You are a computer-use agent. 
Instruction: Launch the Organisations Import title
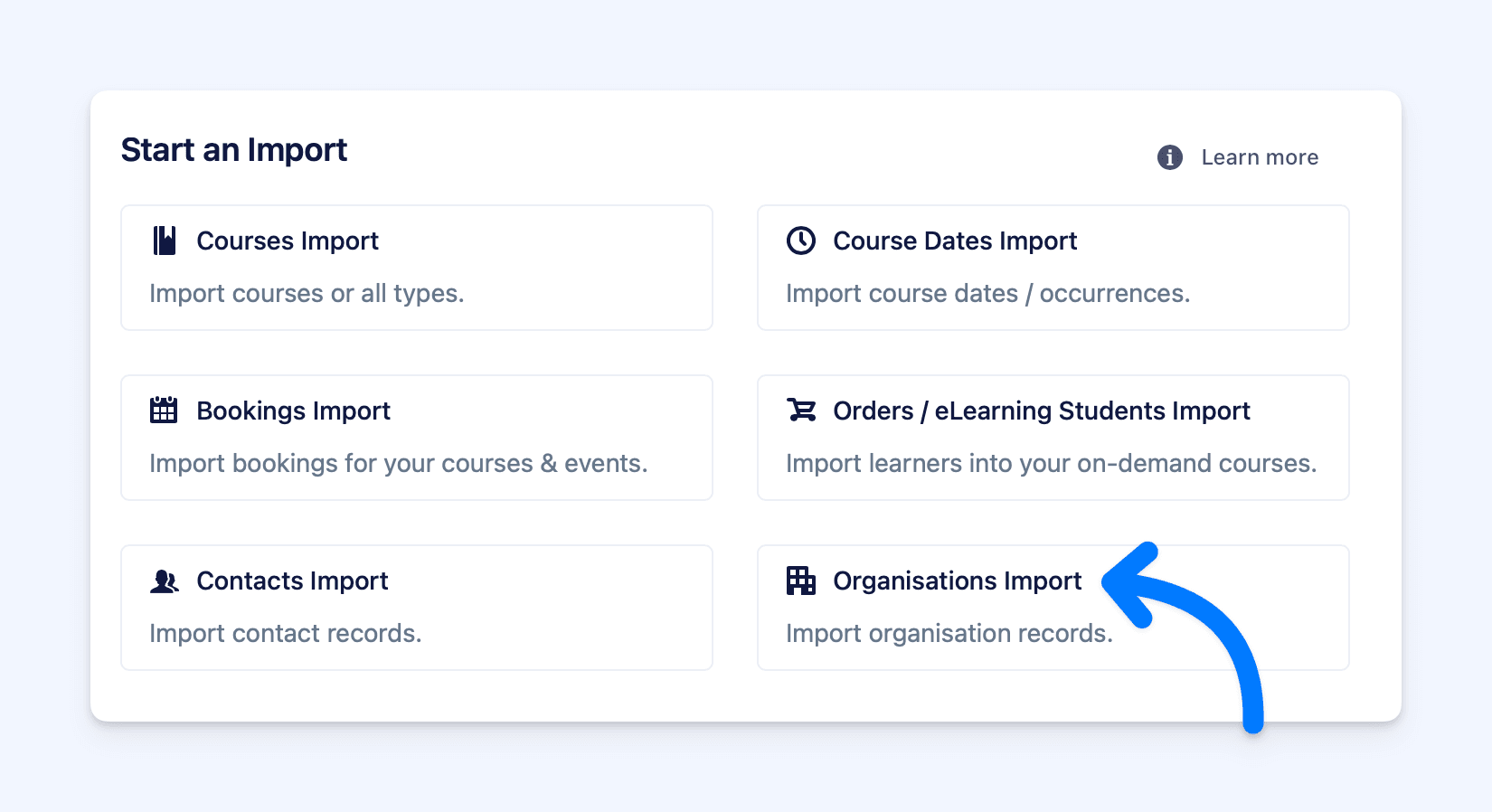957,581
